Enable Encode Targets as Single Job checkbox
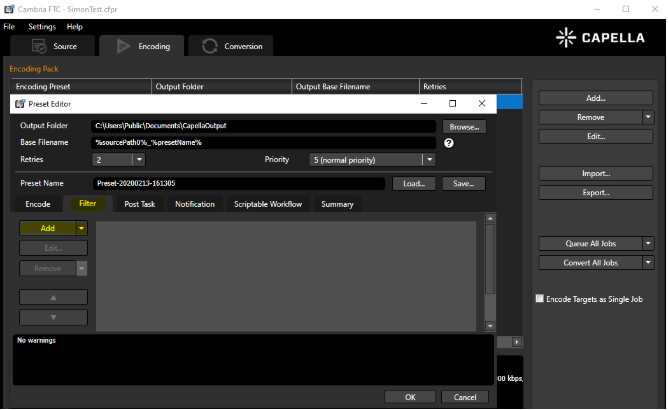668x410 pixels. point(540,298)
